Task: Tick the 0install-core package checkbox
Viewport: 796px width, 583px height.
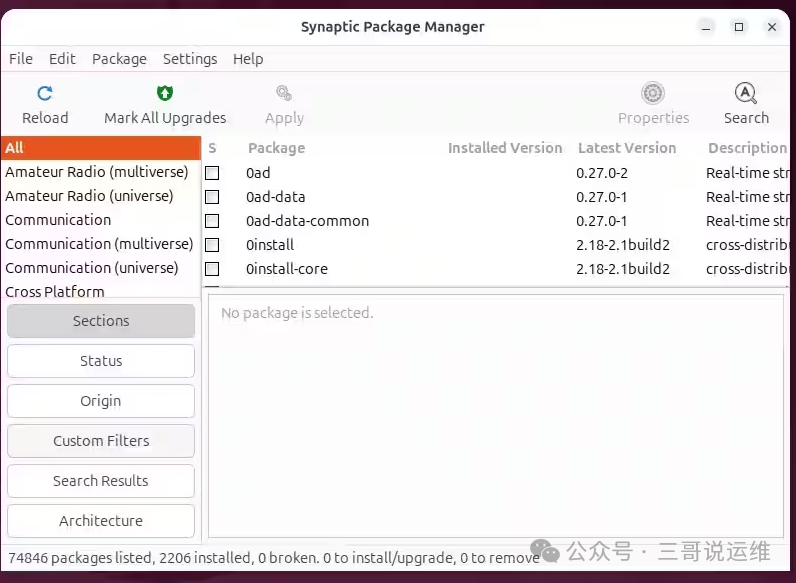Action: click(x=212, y=269)
